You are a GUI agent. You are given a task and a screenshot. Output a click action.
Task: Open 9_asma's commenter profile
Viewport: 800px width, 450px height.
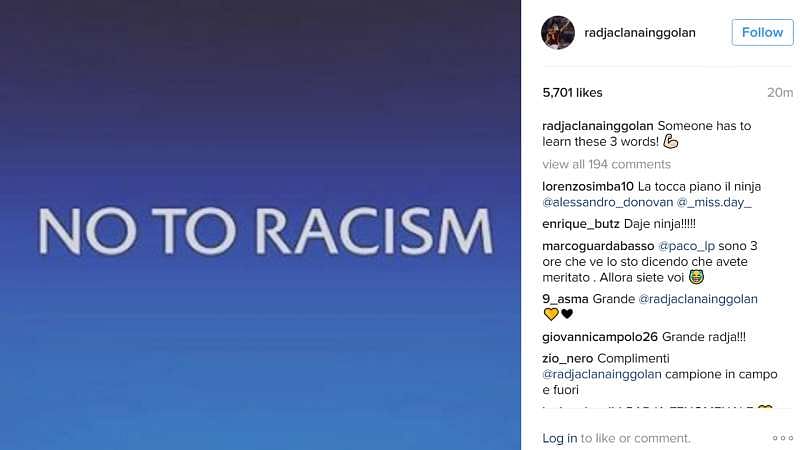(565, 299)
